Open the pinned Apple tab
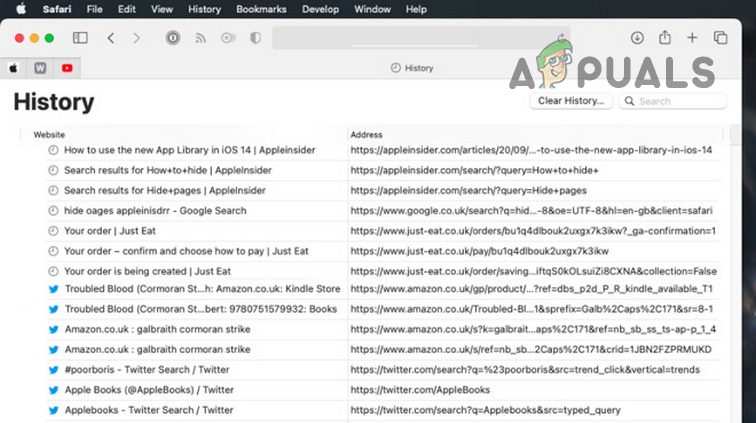 14,68
